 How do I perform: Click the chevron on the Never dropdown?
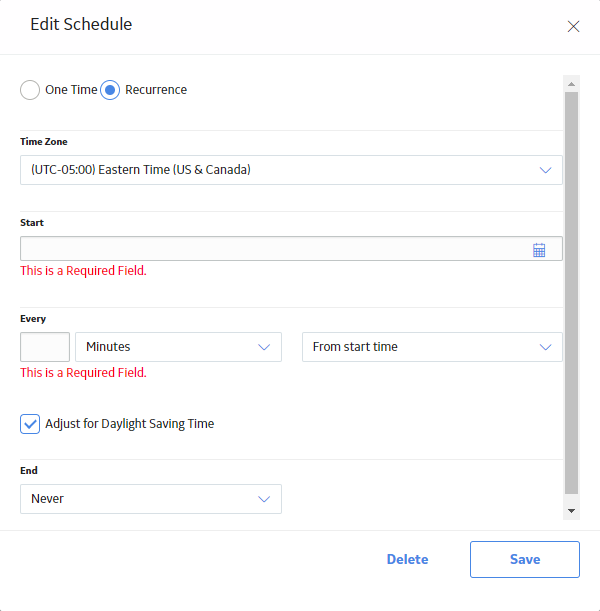click(x=264, y=499)
